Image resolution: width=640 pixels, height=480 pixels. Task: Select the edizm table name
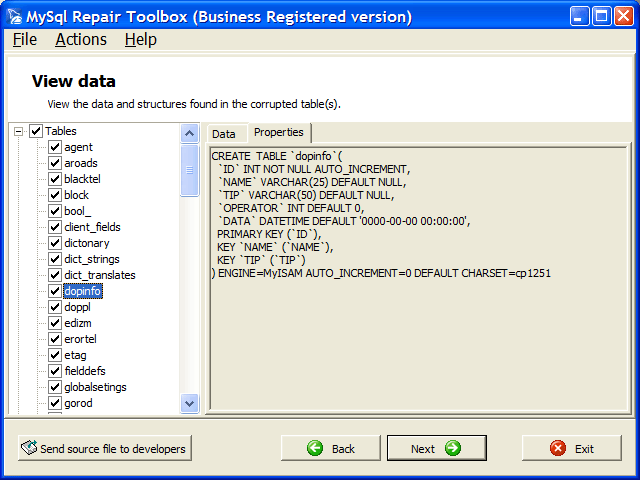(78, 323)
